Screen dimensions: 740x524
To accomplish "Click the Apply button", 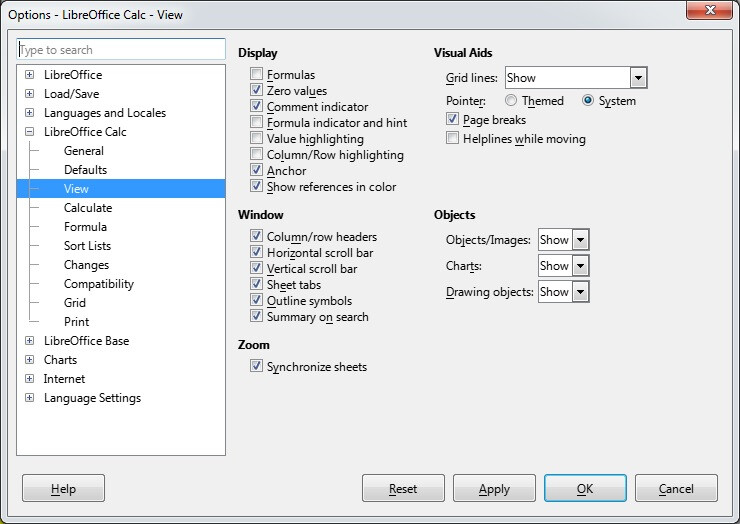I will pyautogui.click(x=494, y=489).
